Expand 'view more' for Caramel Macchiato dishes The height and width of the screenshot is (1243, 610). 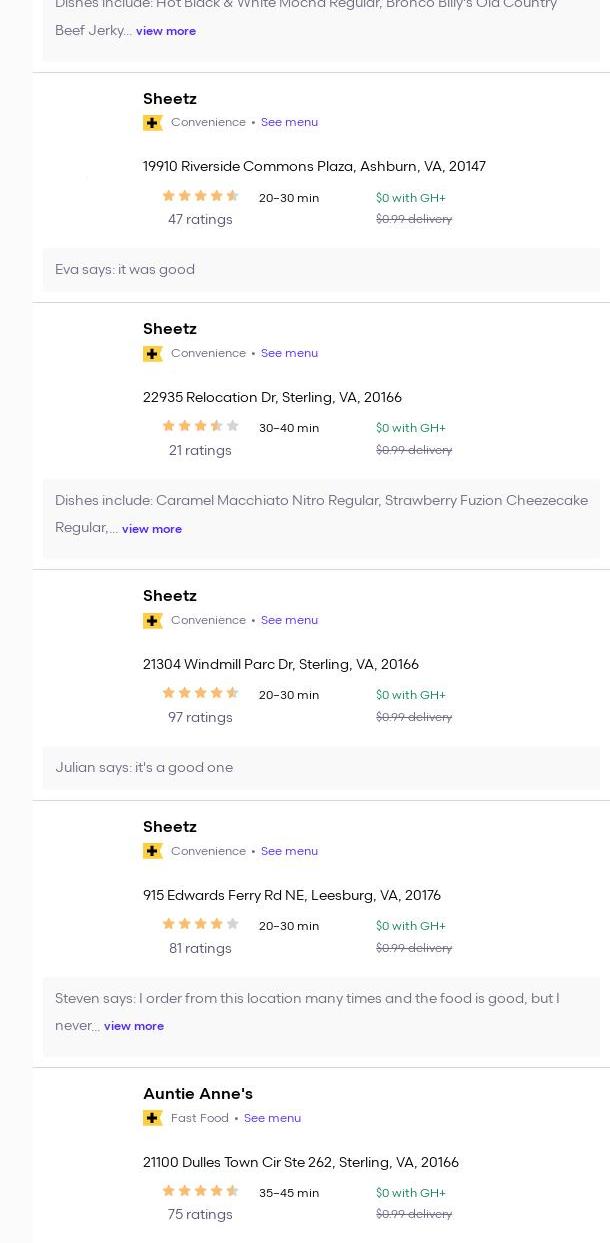(x=152, y=529)
